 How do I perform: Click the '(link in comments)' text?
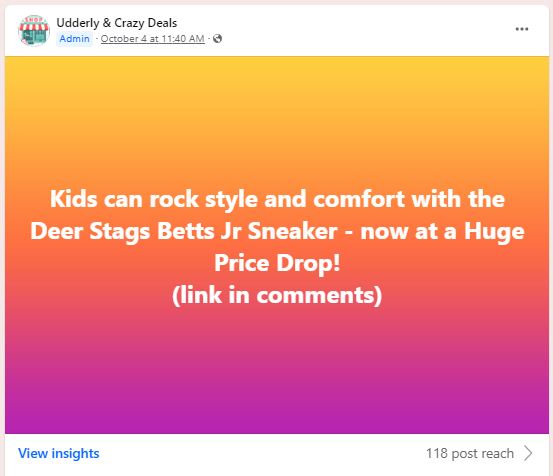[x=277, y=295]
